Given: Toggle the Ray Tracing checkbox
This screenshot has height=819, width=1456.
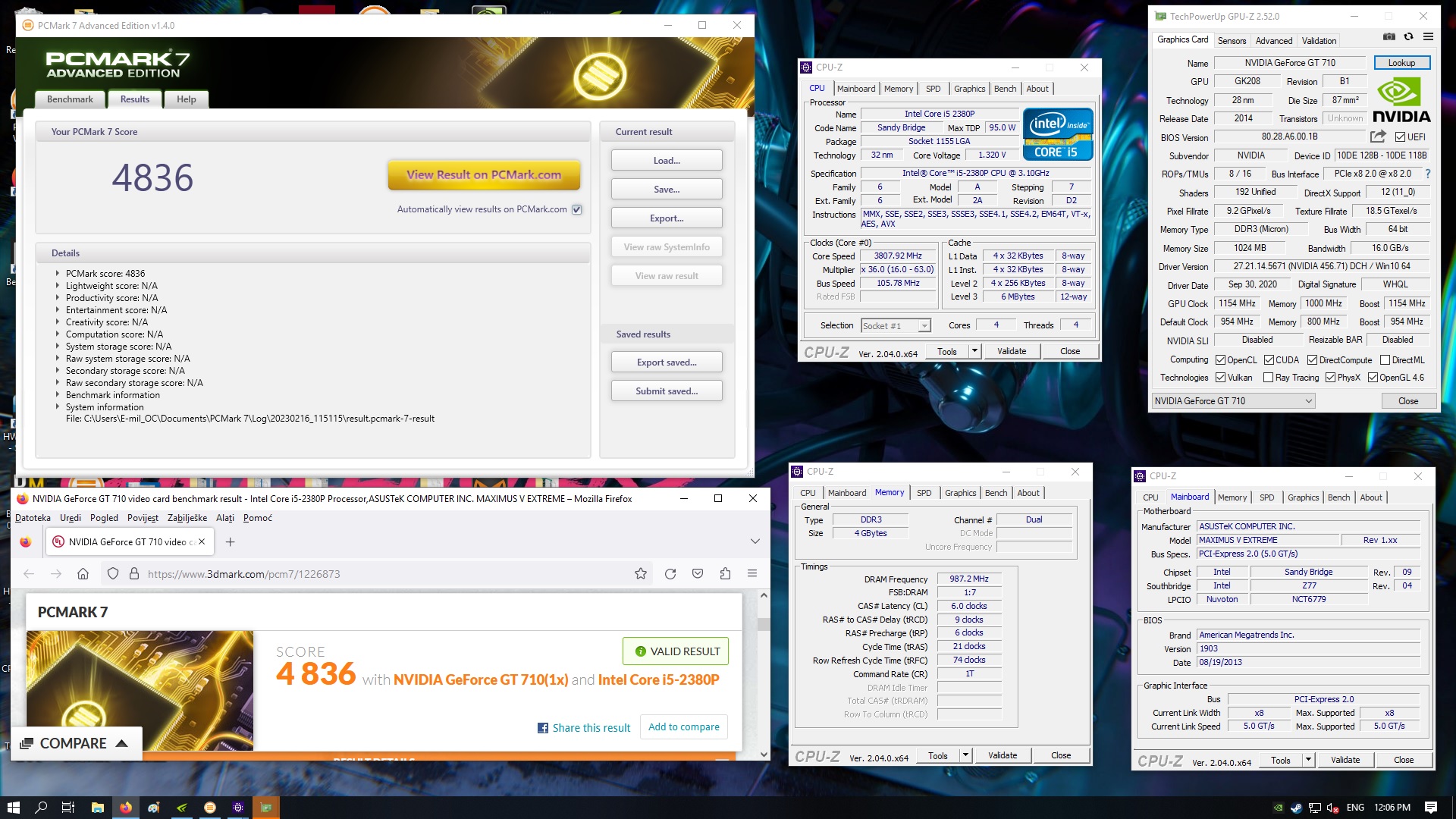Looking at the screenshot, I should tap(1268, 378).
